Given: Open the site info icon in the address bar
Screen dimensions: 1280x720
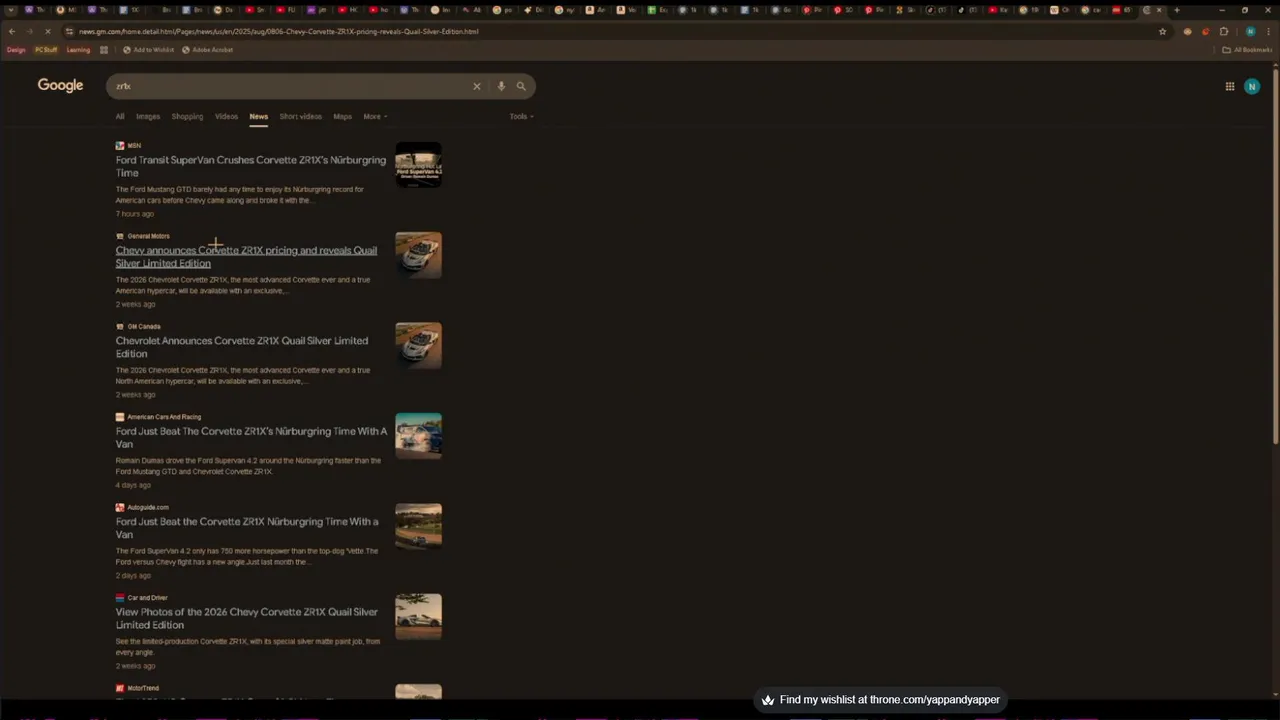Looking at the screenshot, I should tap(69, 31).
